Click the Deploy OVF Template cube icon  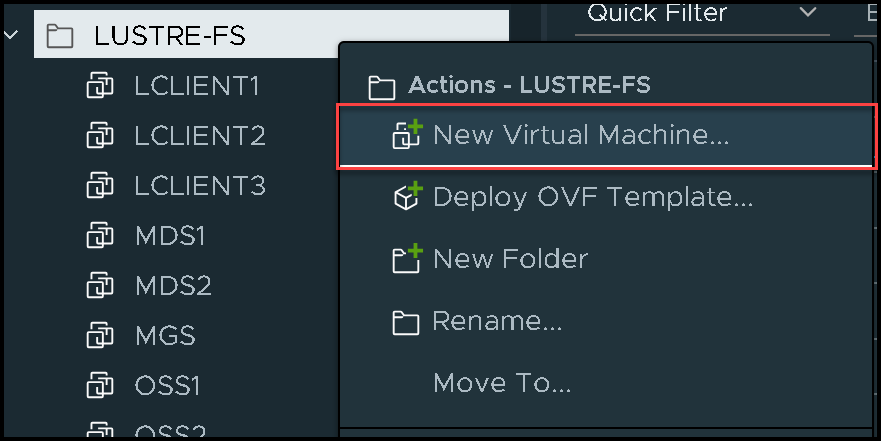pyautogui.click(x=408, y=197)
